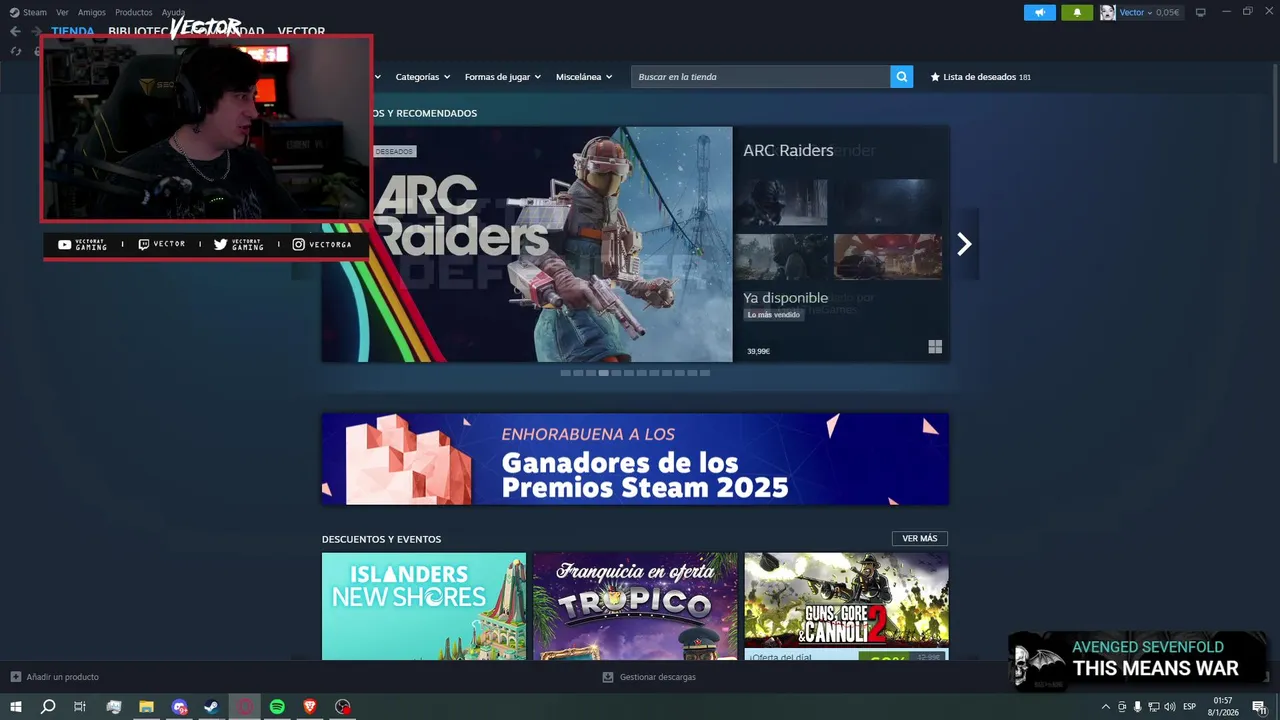Open Tropico Franquicia en oferta card
Image resolution: width=1280 pixels, height=720 pixels.
click(x=635, y=606)
